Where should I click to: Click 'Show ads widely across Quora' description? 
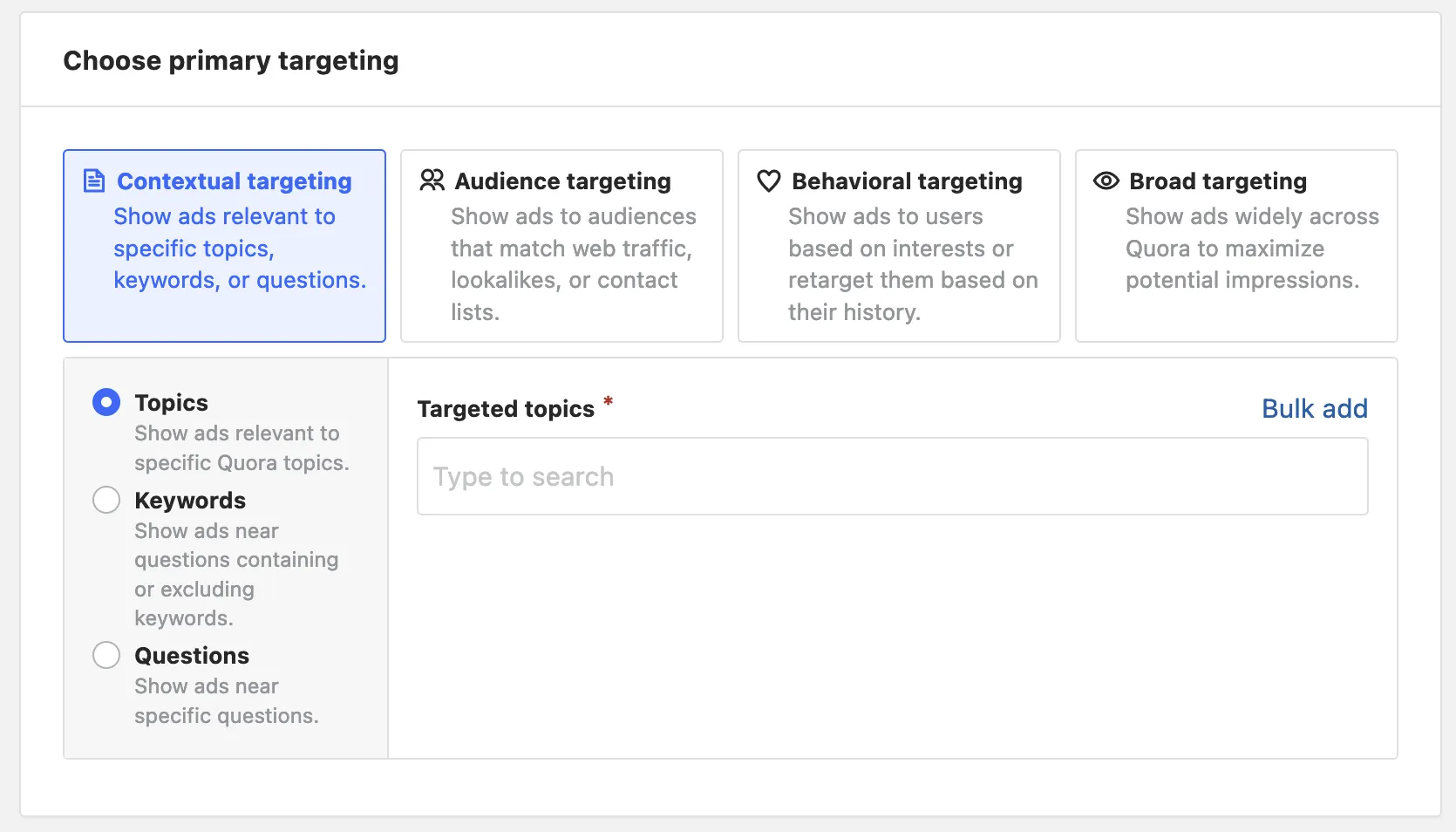tap(1252, 249)
